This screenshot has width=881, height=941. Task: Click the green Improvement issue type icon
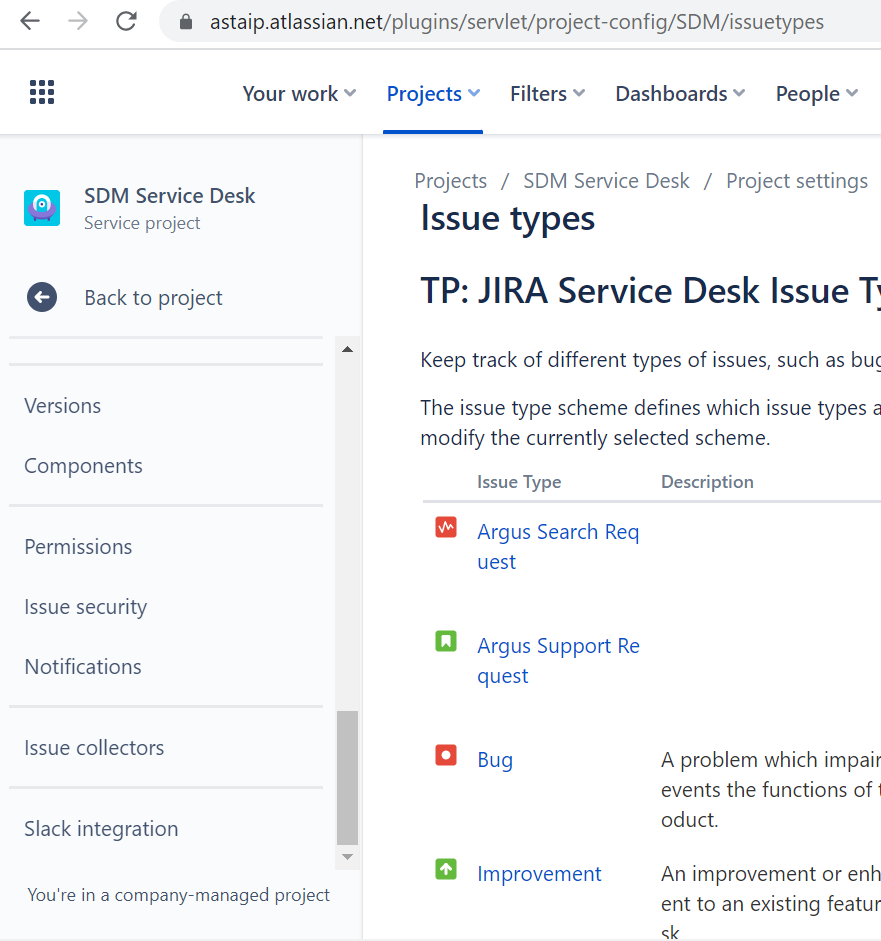tap(446, 869)
